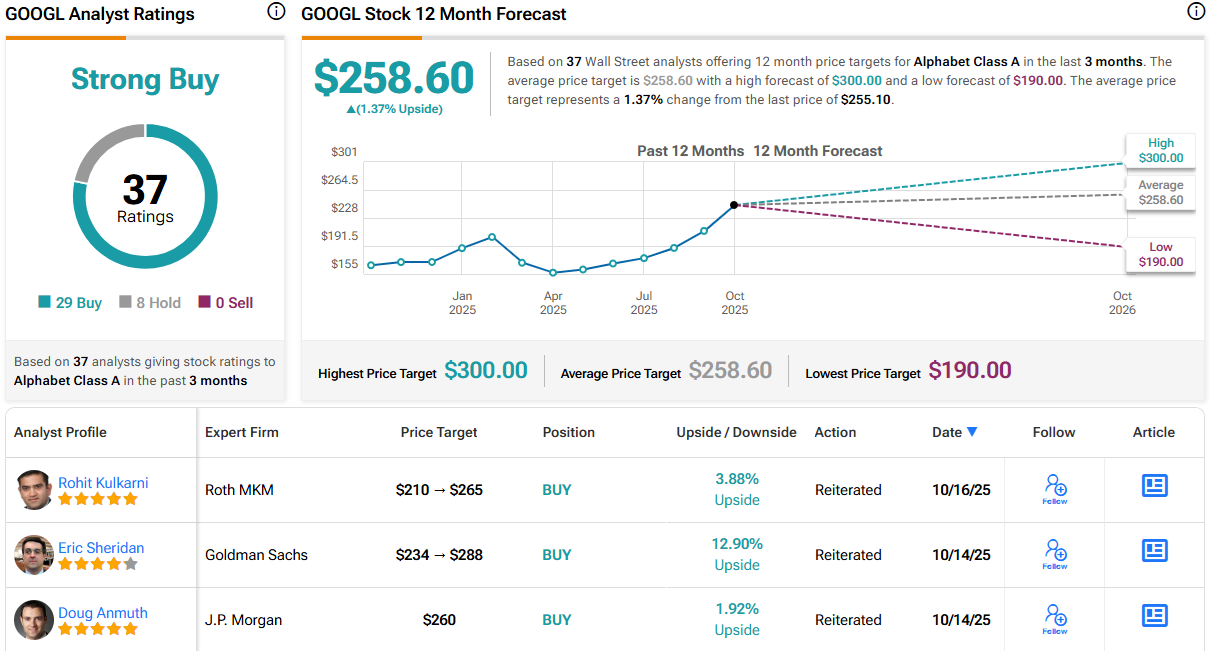This screenshot has width=1210, height=651.
Task: Click the Oct 2025 chart data point
Action: [x=734, y=204]
